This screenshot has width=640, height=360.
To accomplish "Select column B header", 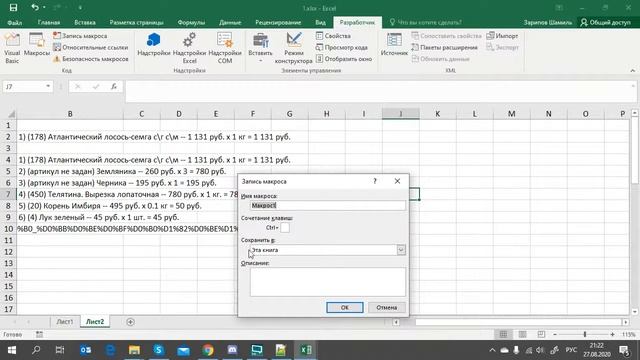I will click(x=70, y=114).
